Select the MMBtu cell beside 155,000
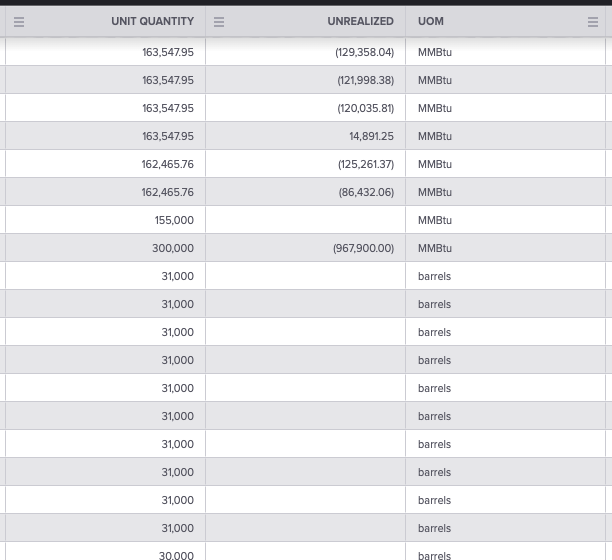 point(505,220)
